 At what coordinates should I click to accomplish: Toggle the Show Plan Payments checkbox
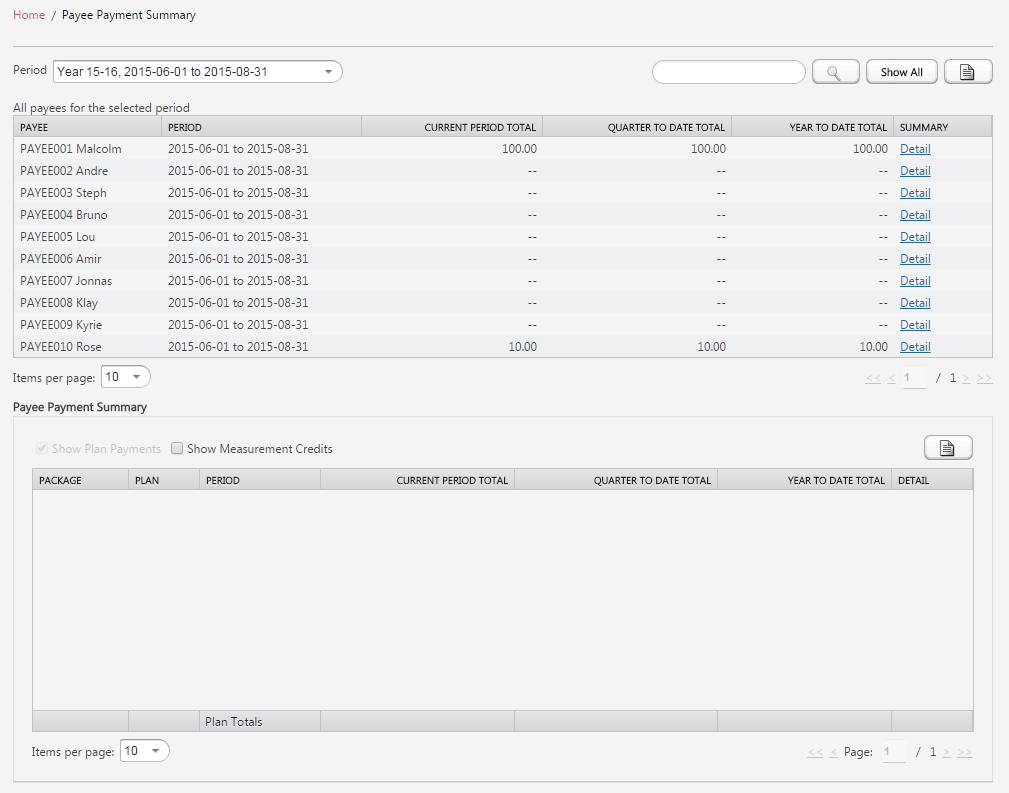[x=42, y=449]
